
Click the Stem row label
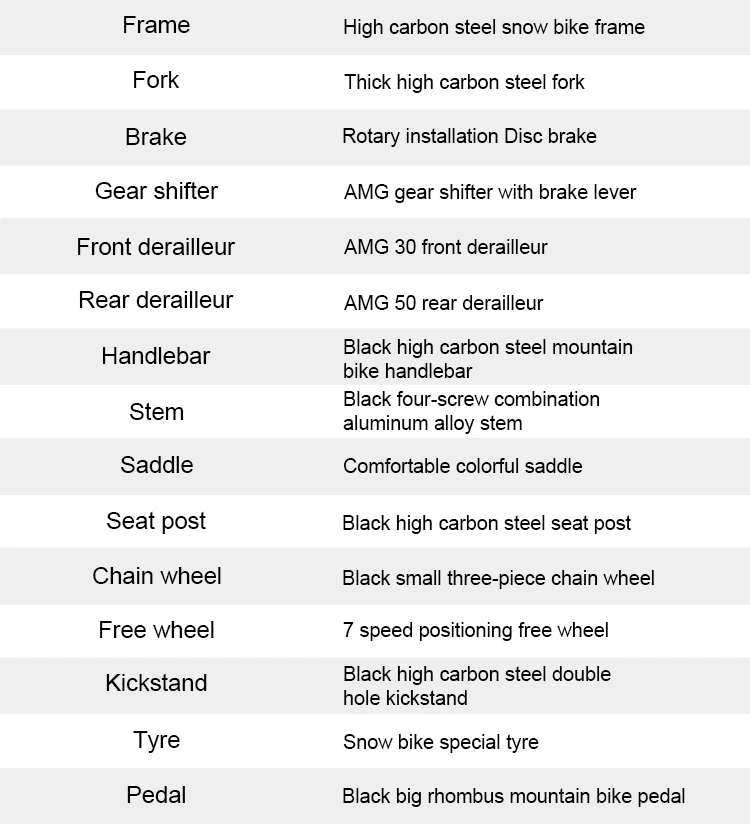point(157,411)
